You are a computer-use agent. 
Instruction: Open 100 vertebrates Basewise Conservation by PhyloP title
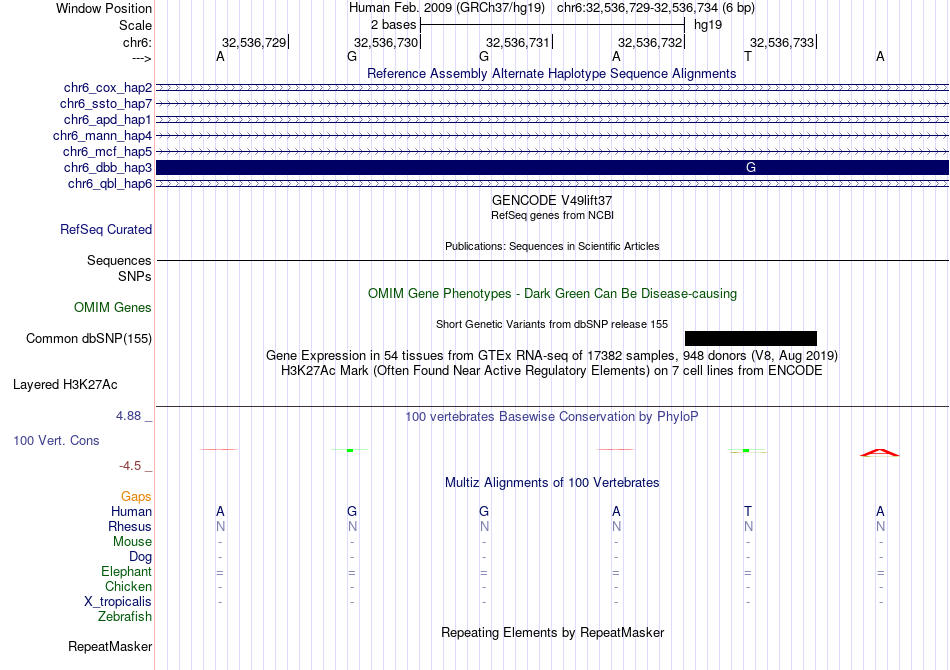tap(552, 417)
